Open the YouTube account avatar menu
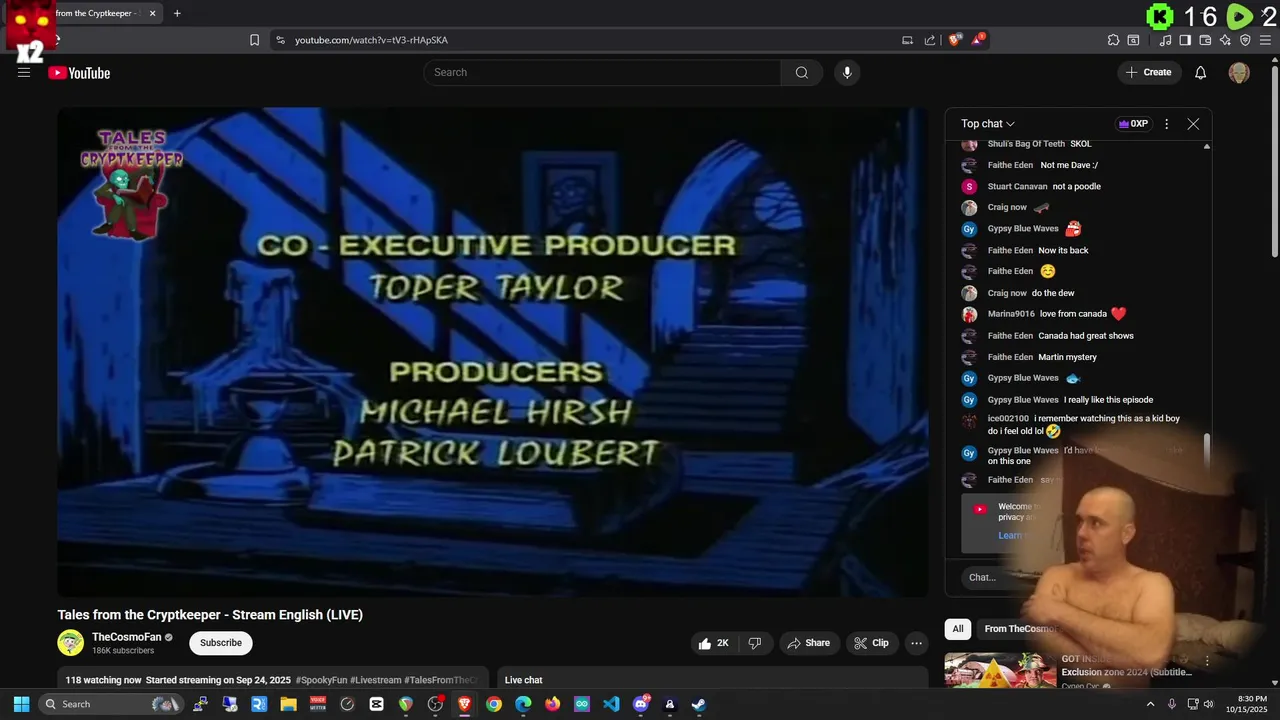 [x=1239, y=72]
